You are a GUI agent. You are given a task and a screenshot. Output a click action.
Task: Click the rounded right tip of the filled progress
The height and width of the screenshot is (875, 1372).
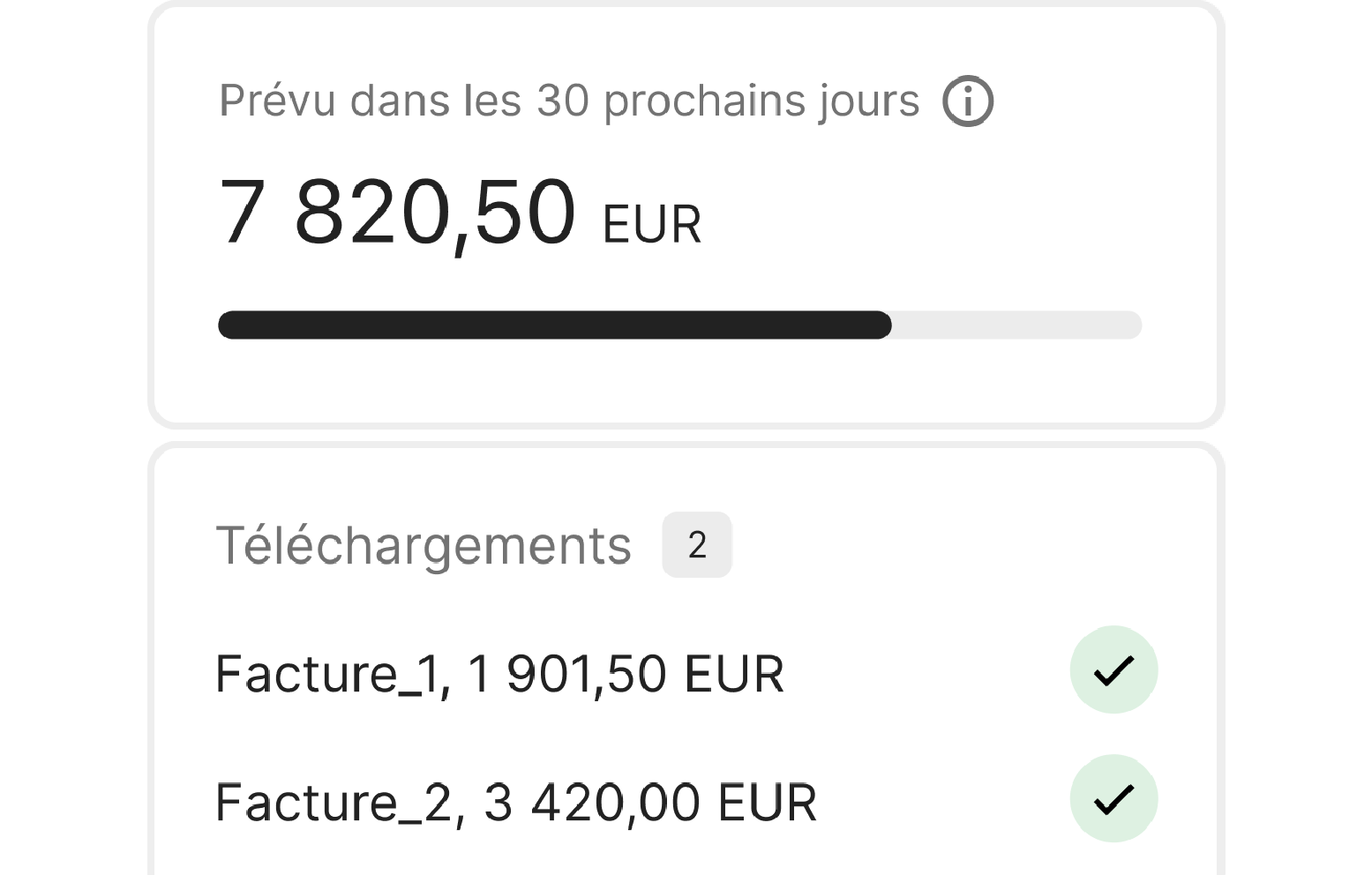(882, 325)
